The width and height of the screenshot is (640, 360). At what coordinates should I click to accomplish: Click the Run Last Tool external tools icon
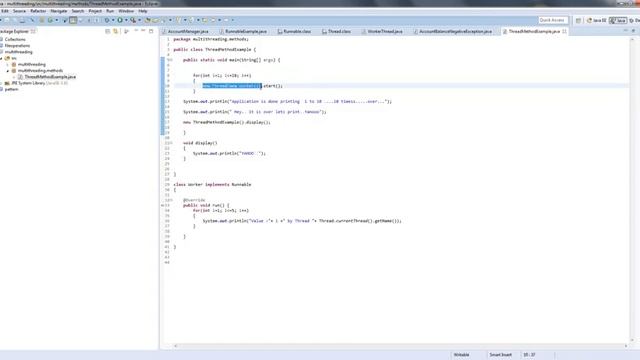(x=133, y=20)
